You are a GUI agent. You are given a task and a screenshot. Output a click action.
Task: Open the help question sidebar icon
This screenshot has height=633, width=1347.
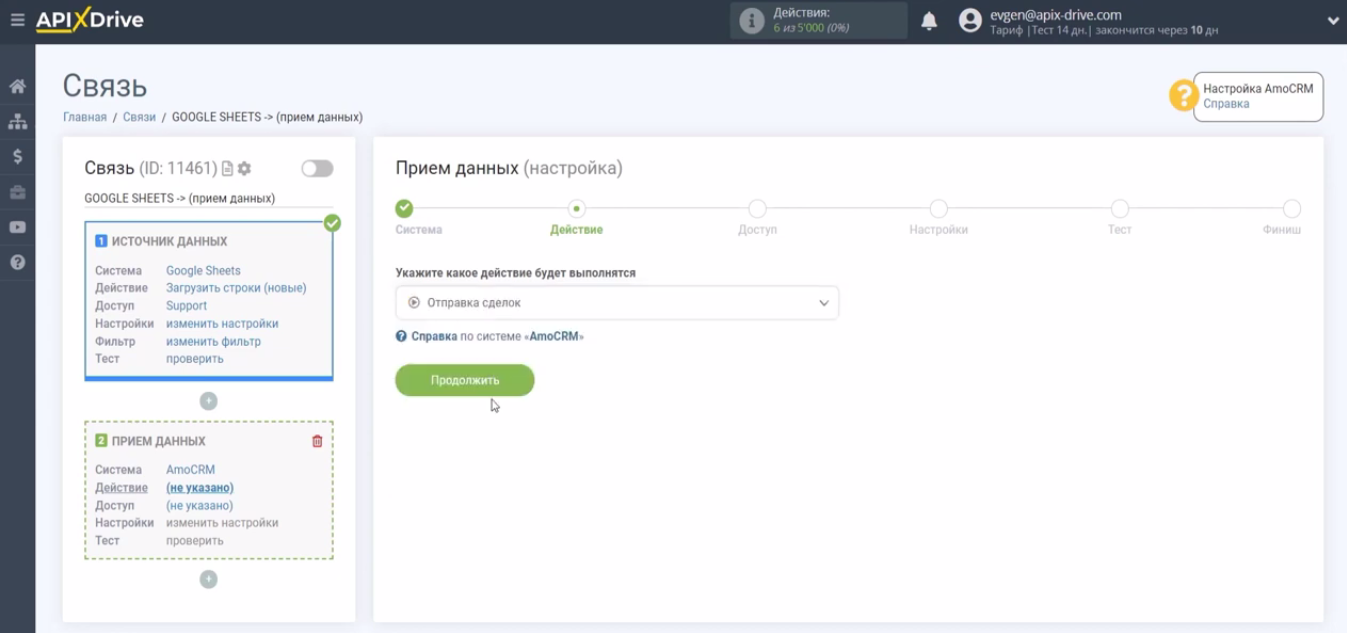coord(17,262)
